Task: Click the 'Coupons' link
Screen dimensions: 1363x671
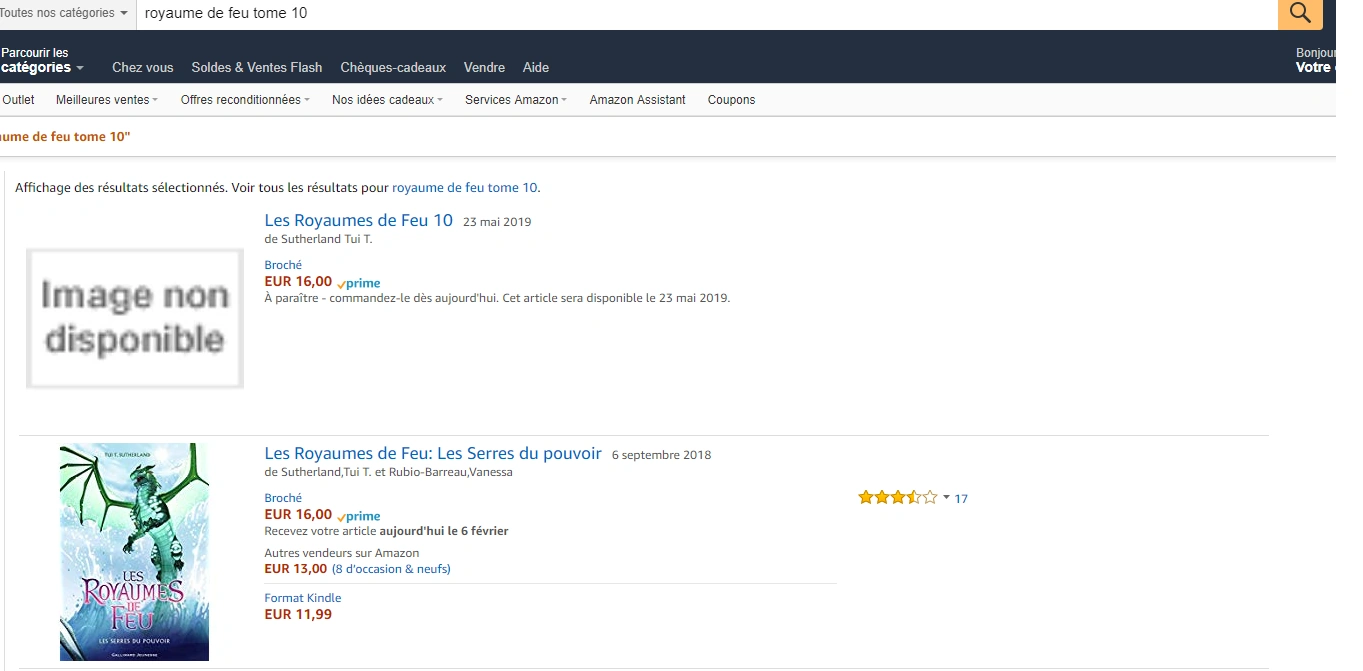Action: click(731, 100)
